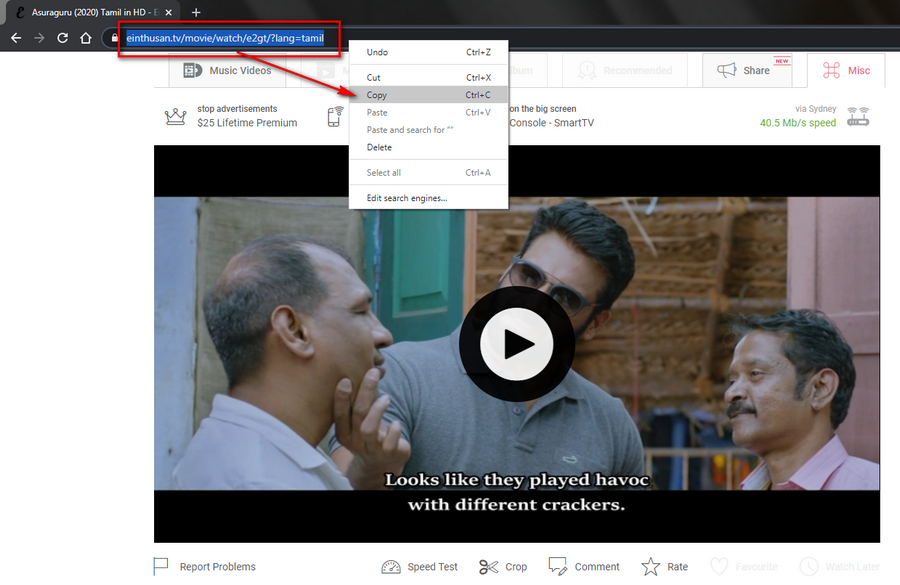Click the Share megaphone icon

(x=727, y=71)
